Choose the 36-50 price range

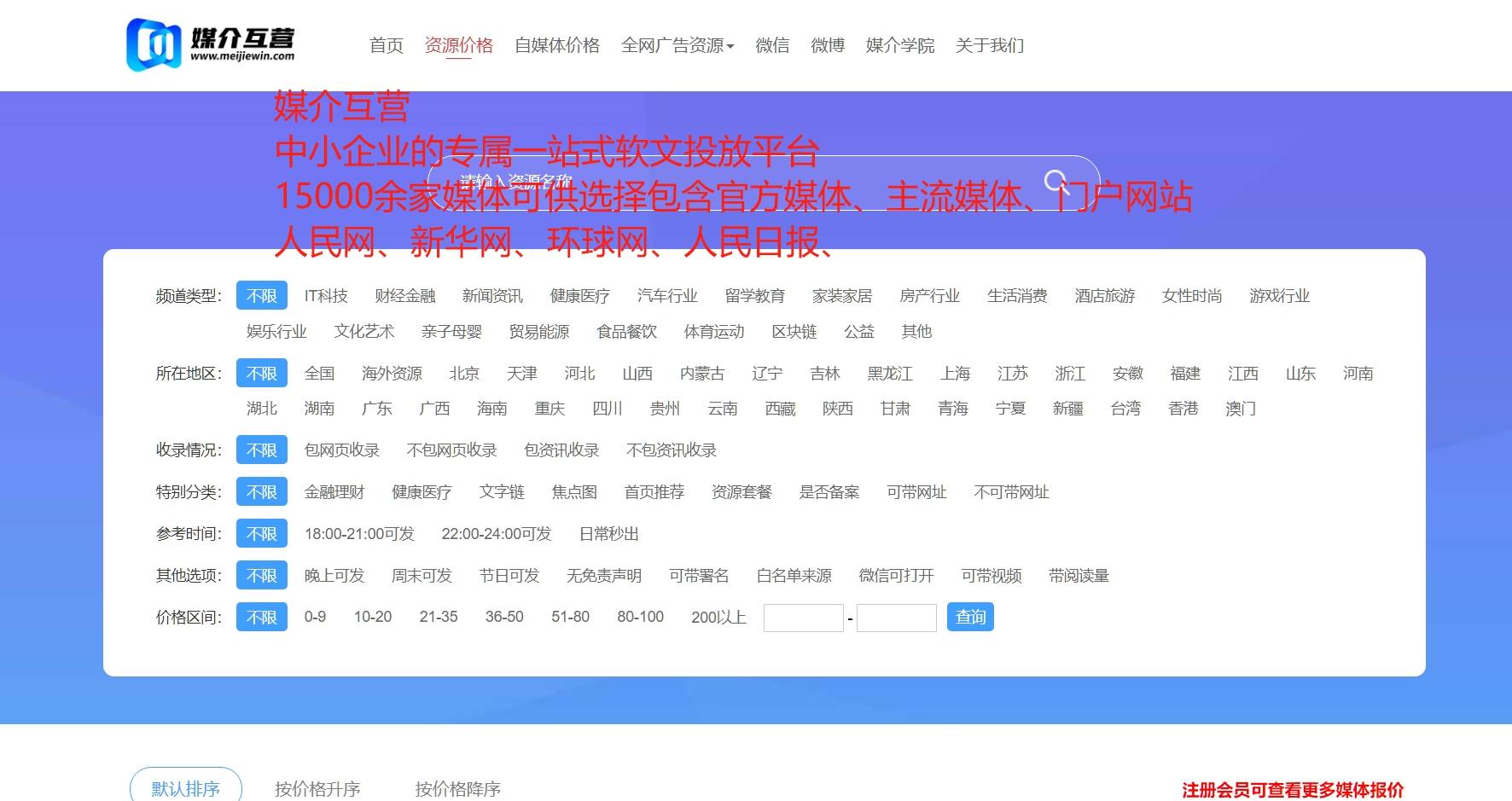[x=504, y=617]
